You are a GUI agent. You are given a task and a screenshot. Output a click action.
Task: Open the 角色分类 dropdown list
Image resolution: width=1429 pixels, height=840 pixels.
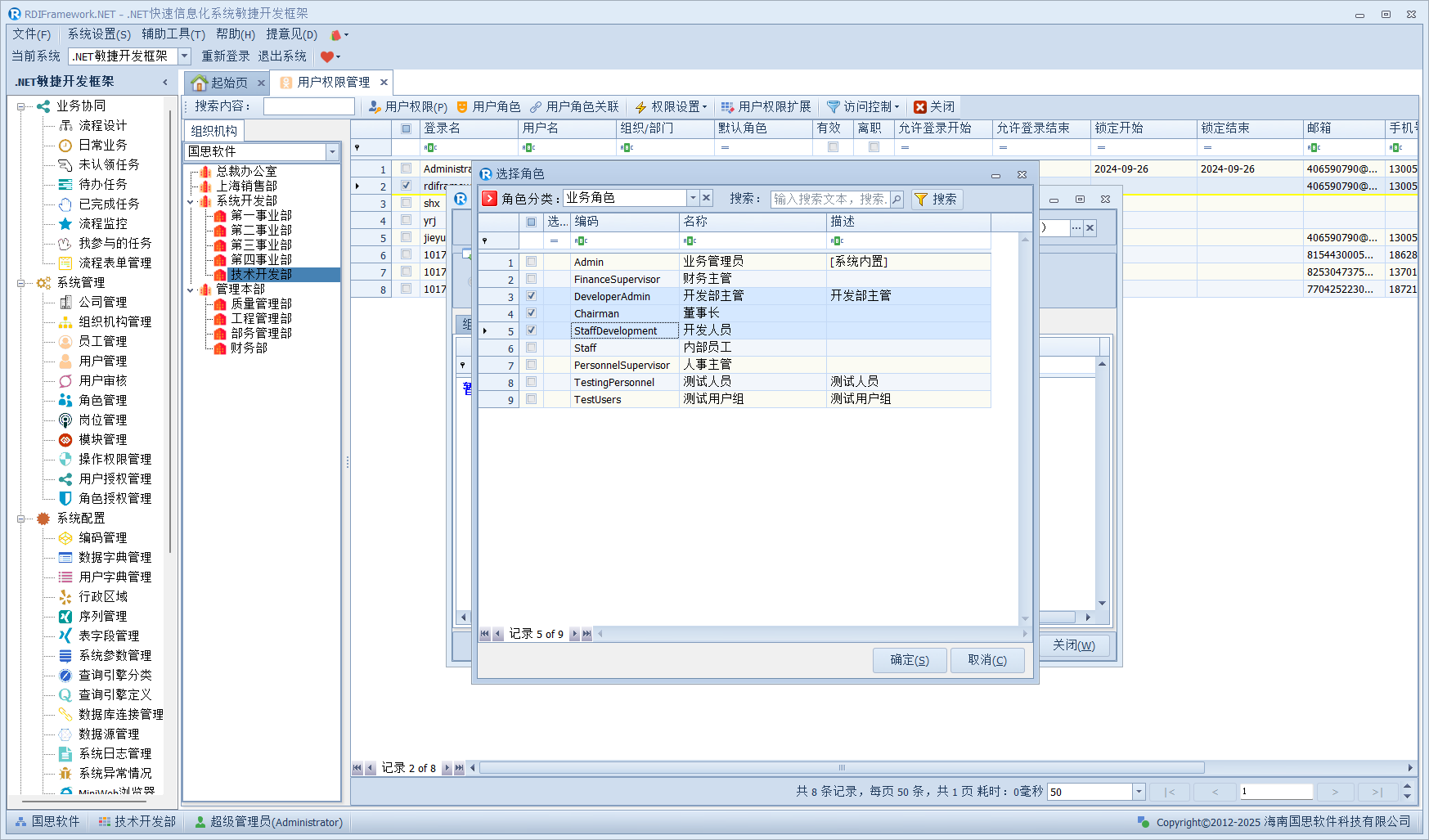[692, 198]
